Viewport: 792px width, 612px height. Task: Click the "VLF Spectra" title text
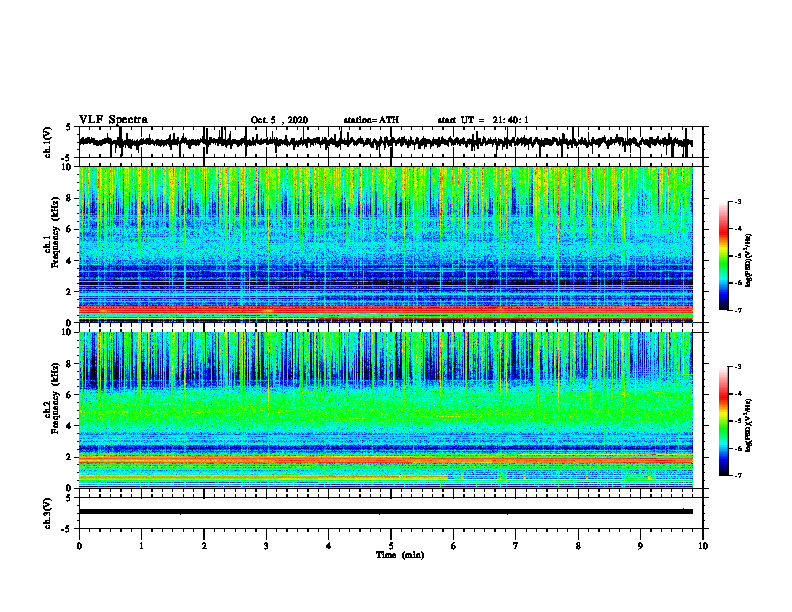point(113,120)
